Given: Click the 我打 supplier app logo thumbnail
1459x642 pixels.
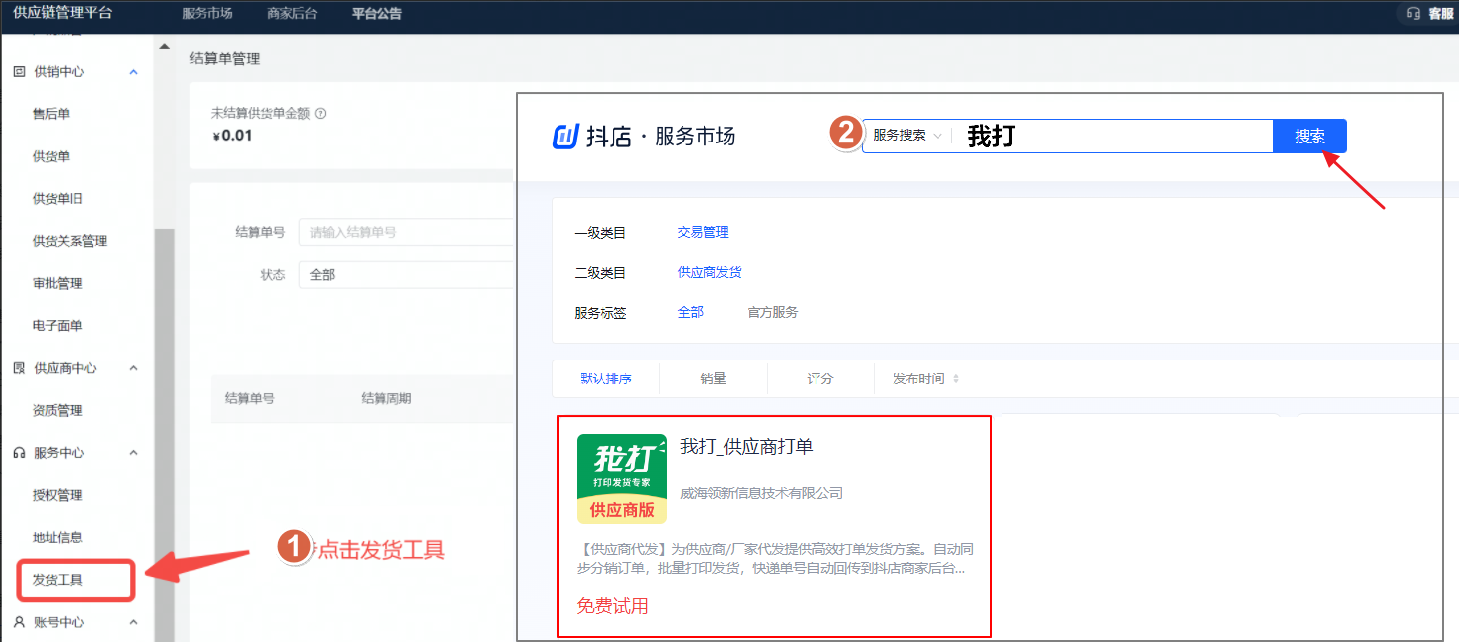Looking at the screenshot, I should coord(621,478).
